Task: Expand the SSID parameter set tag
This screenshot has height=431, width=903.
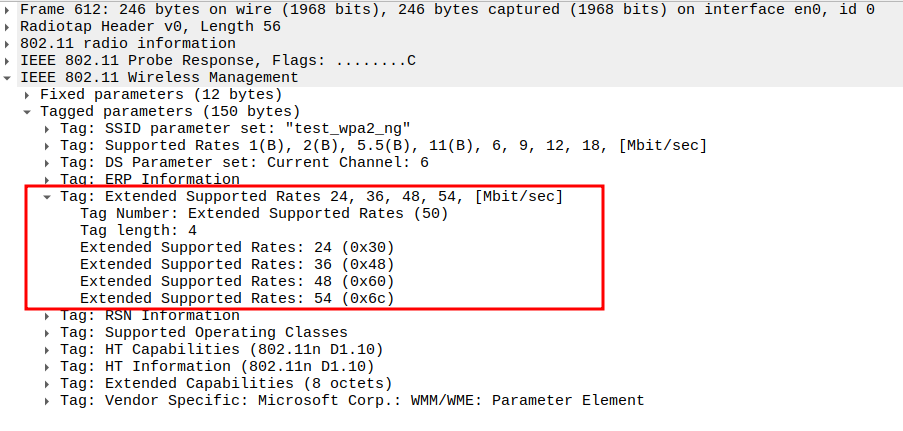Action: [x=48, y=128]
